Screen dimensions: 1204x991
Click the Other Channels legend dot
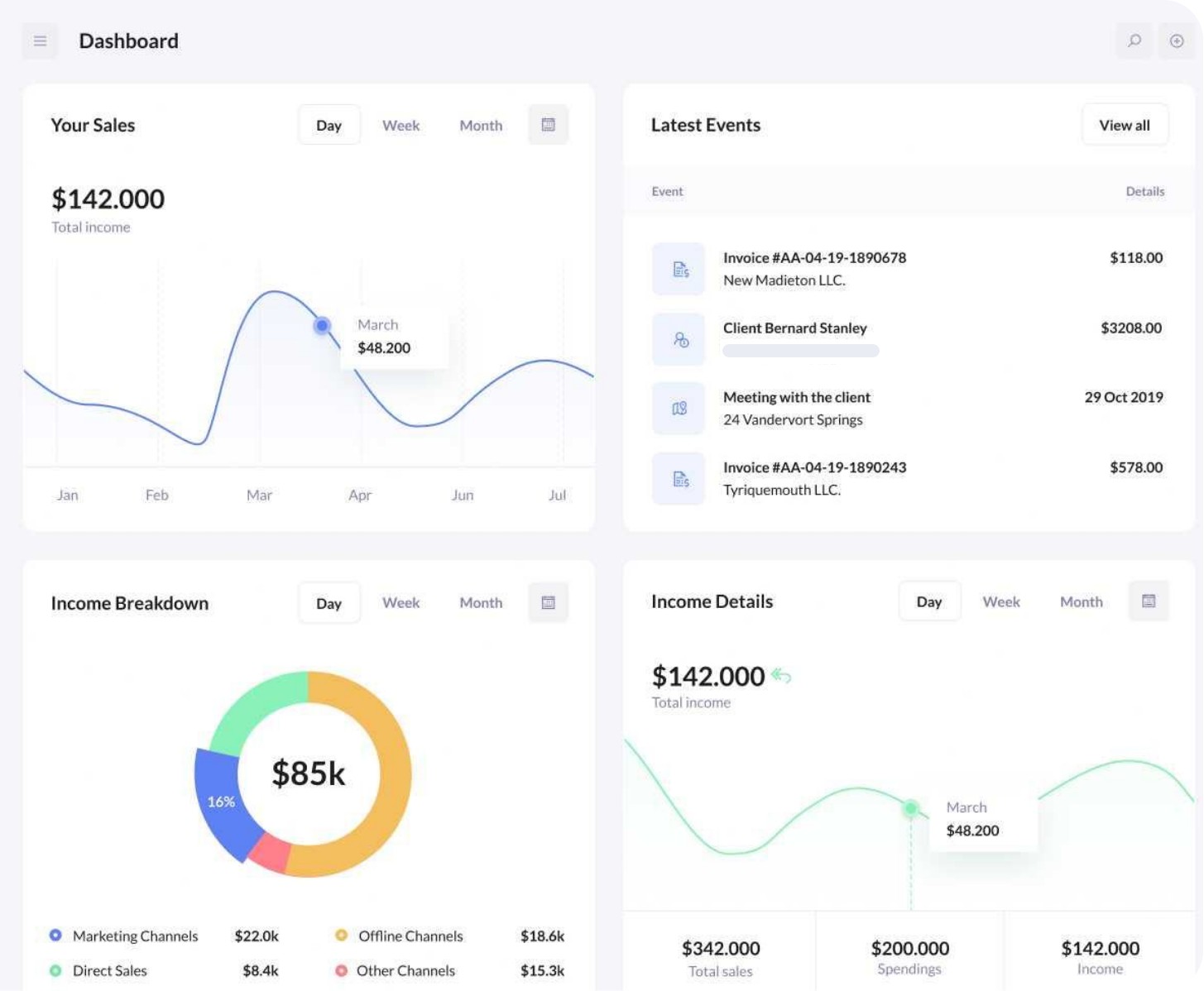pyautogui.click(x=341, y=970)
